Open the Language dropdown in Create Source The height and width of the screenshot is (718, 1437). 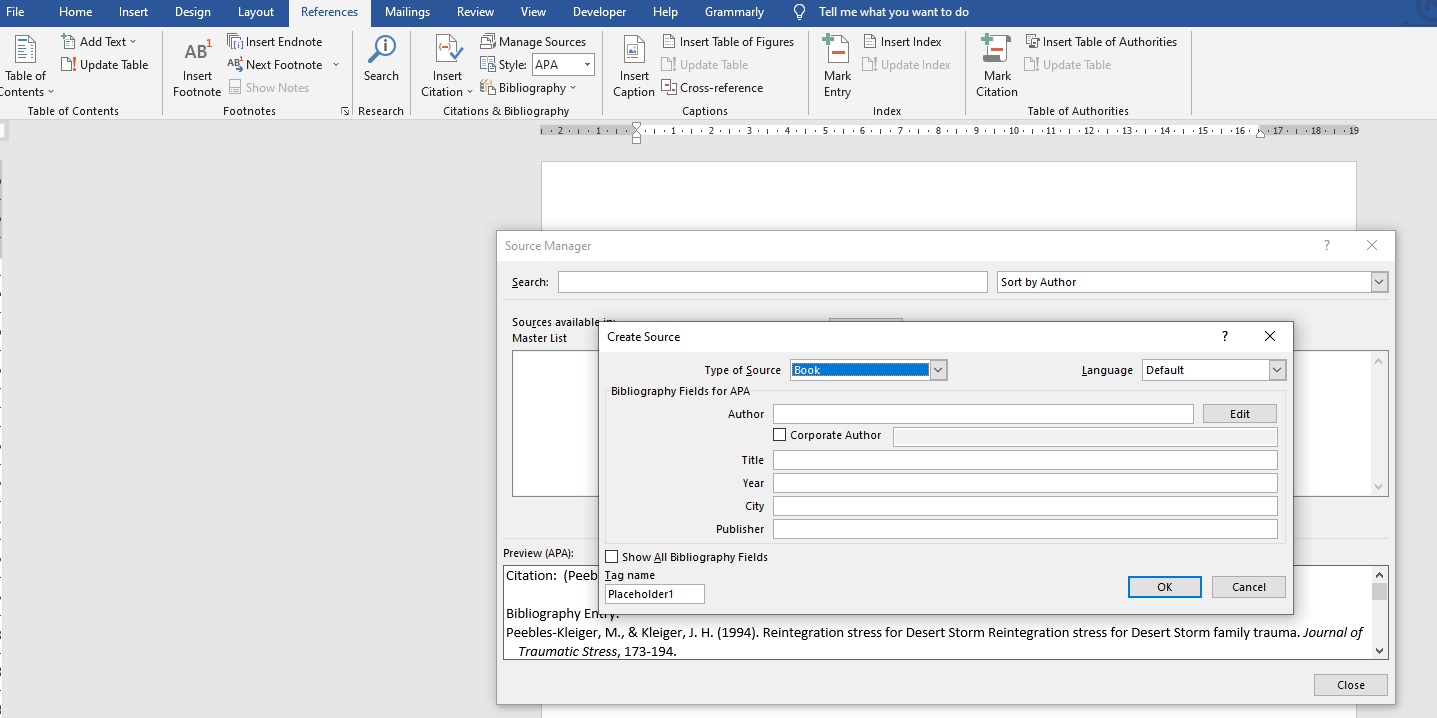tap(1277, 369)
